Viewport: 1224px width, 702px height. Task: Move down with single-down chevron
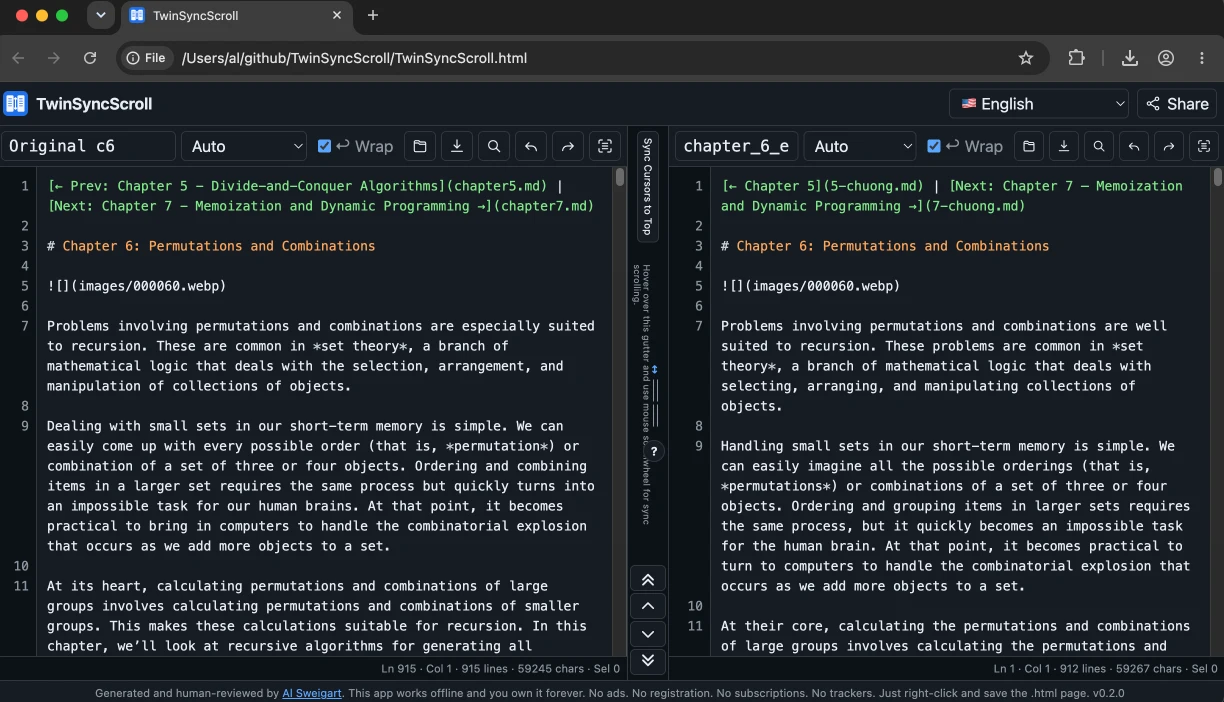tap(648, 633)
